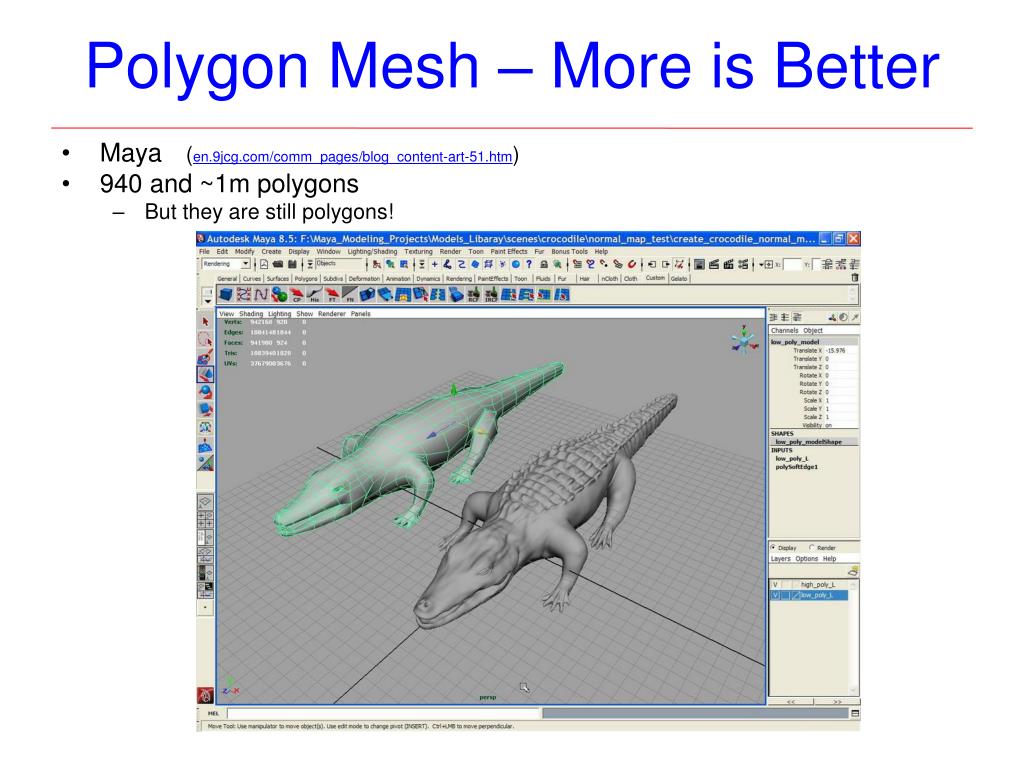Open the en.9jcg.com blog hyperlink
Viewport: 1024px width, 768px height.
pos(353,157)
